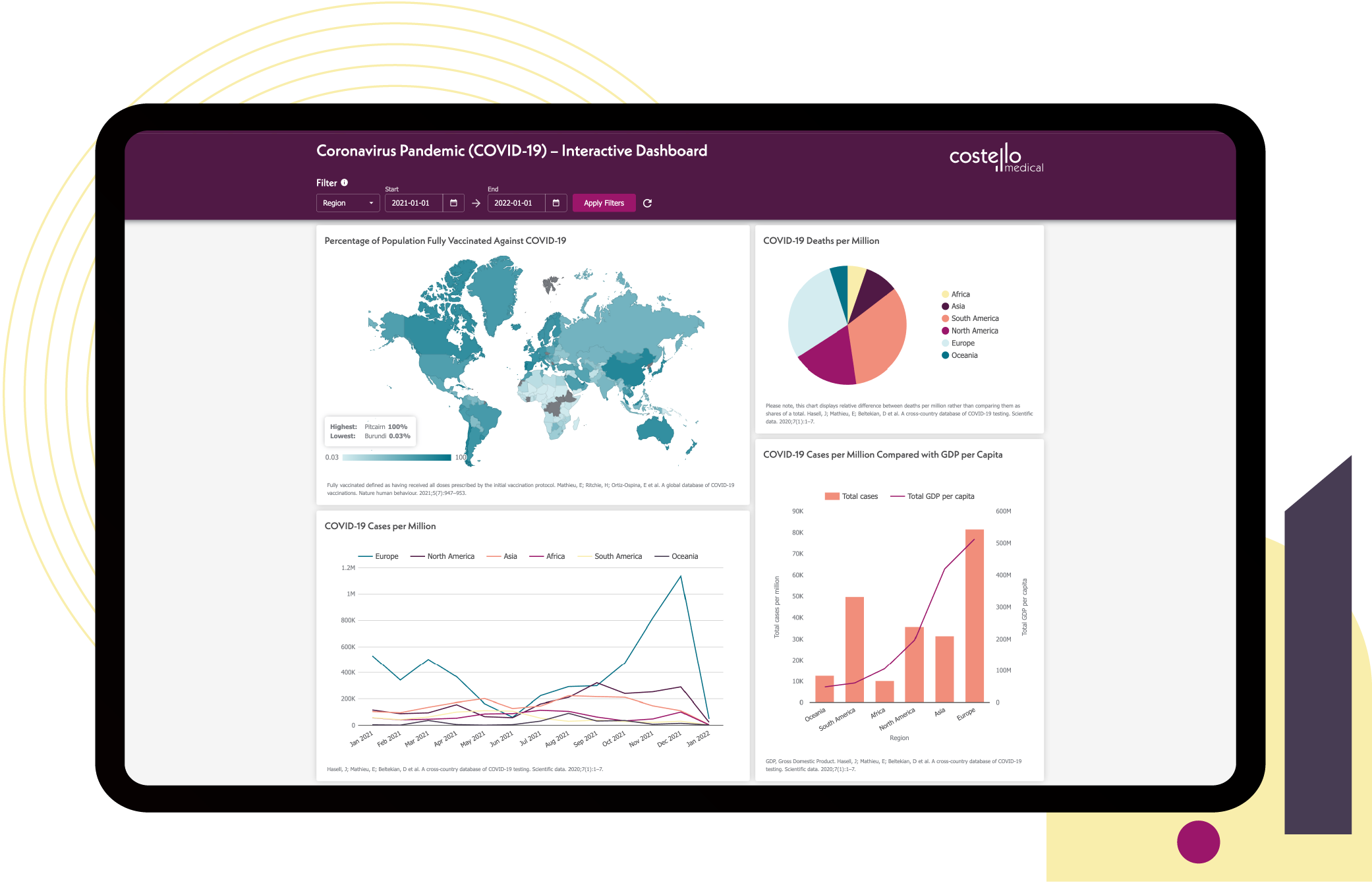Toggle Africa in the deaths pie legend

(959, 295)
